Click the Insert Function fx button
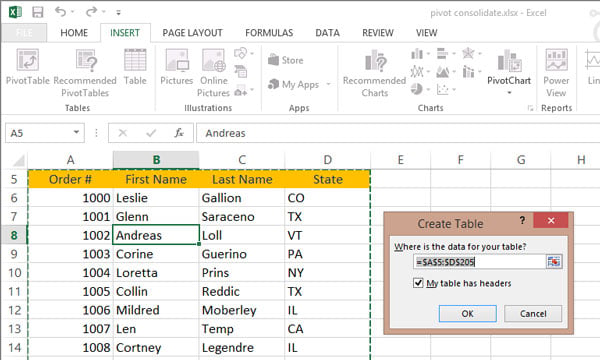The image size is (600, 360). (x=179, y=133)
